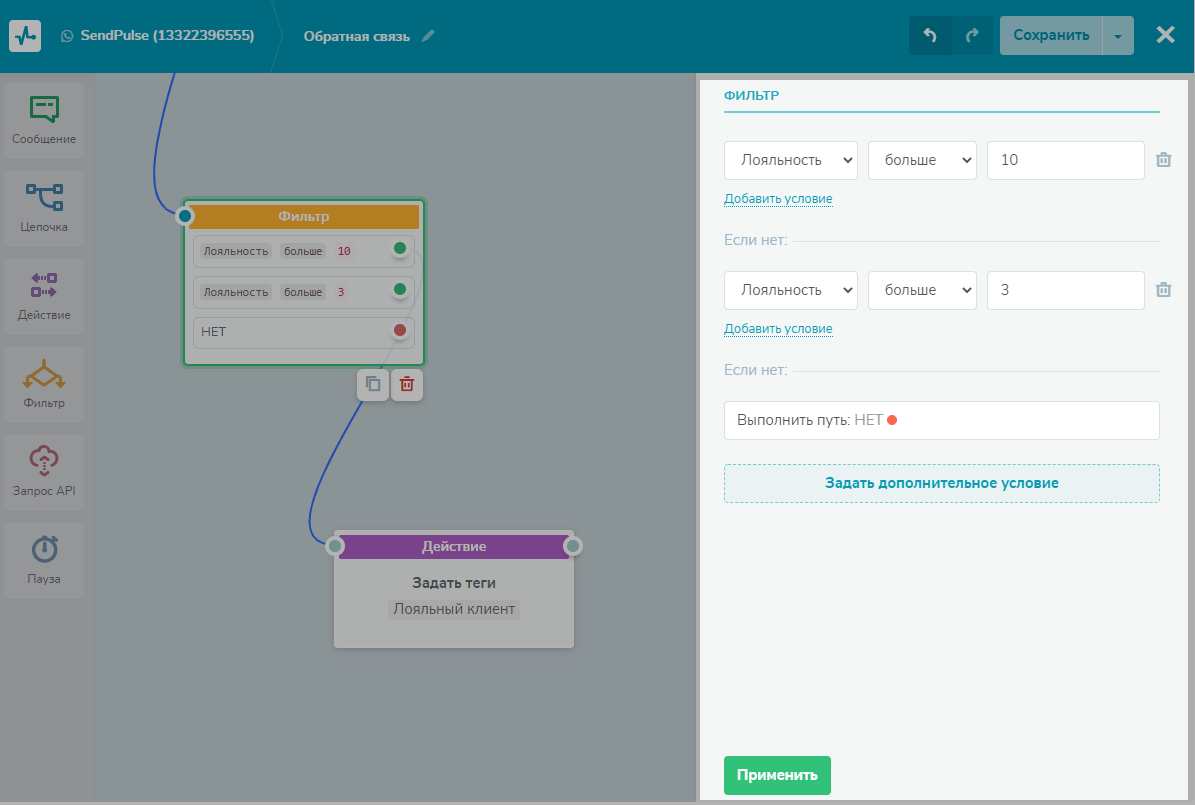Open the first Лояльность variable dropdown

790,160
